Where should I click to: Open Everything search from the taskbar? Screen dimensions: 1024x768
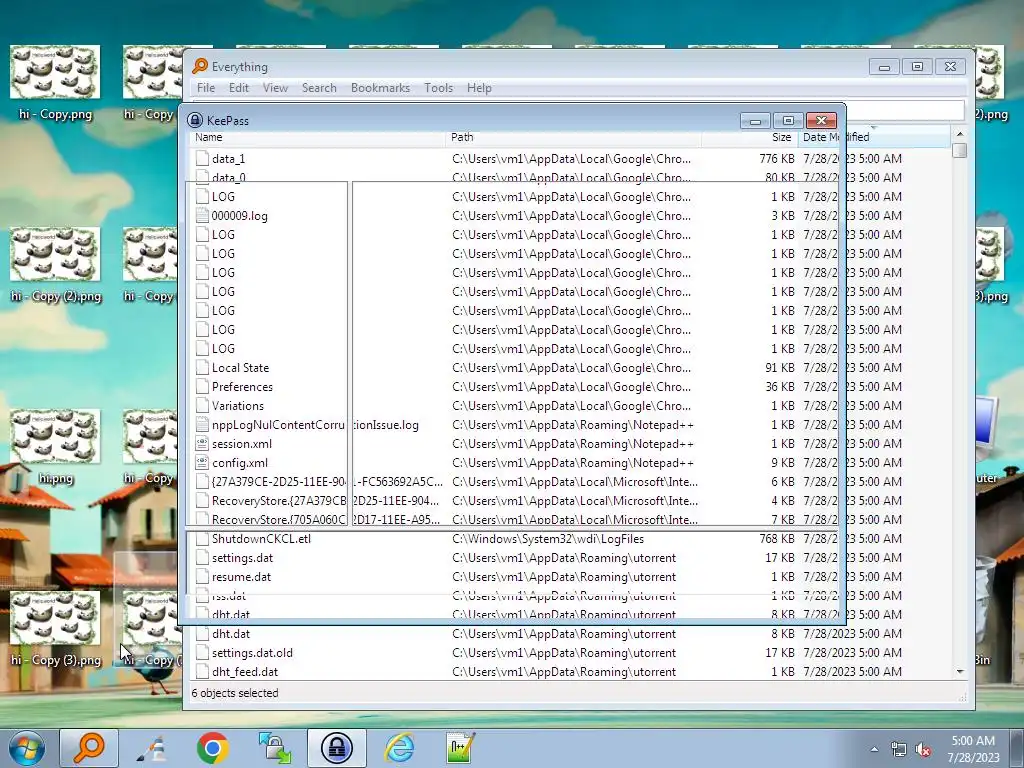click(x=89, y=748)
